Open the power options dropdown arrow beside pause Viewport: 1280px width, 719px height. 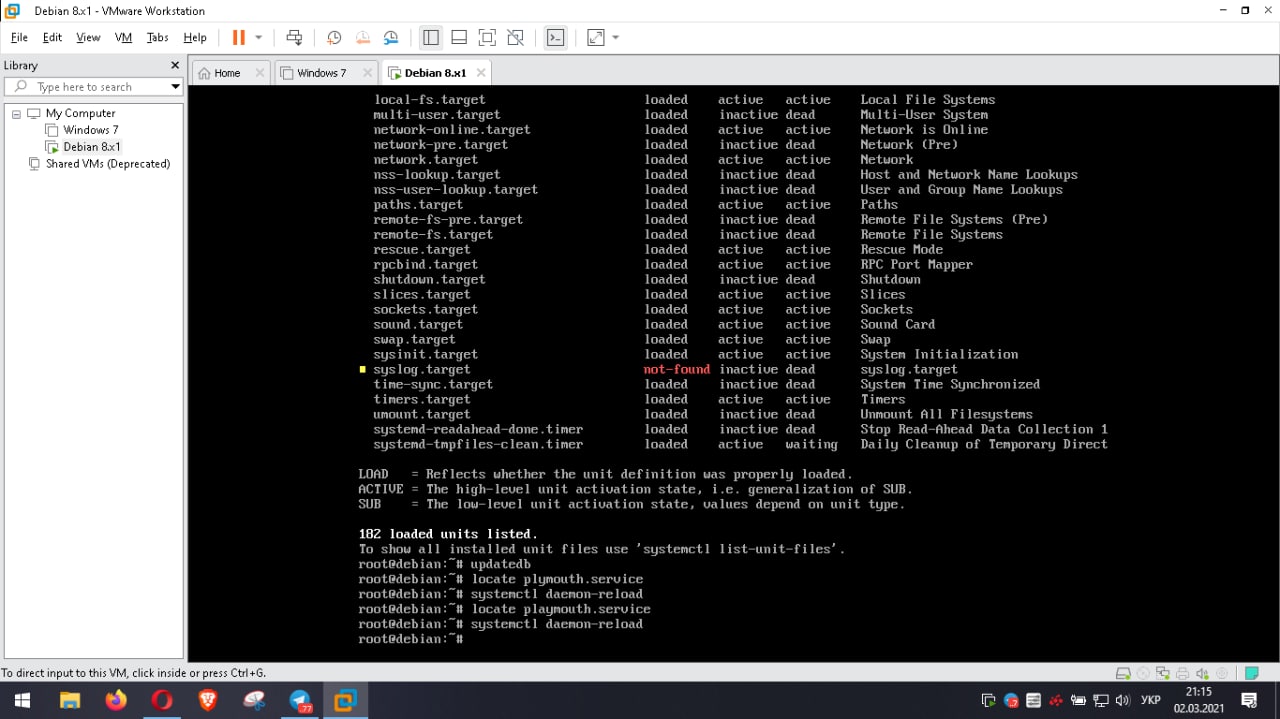pyautogui.click(x=258, y=37)
